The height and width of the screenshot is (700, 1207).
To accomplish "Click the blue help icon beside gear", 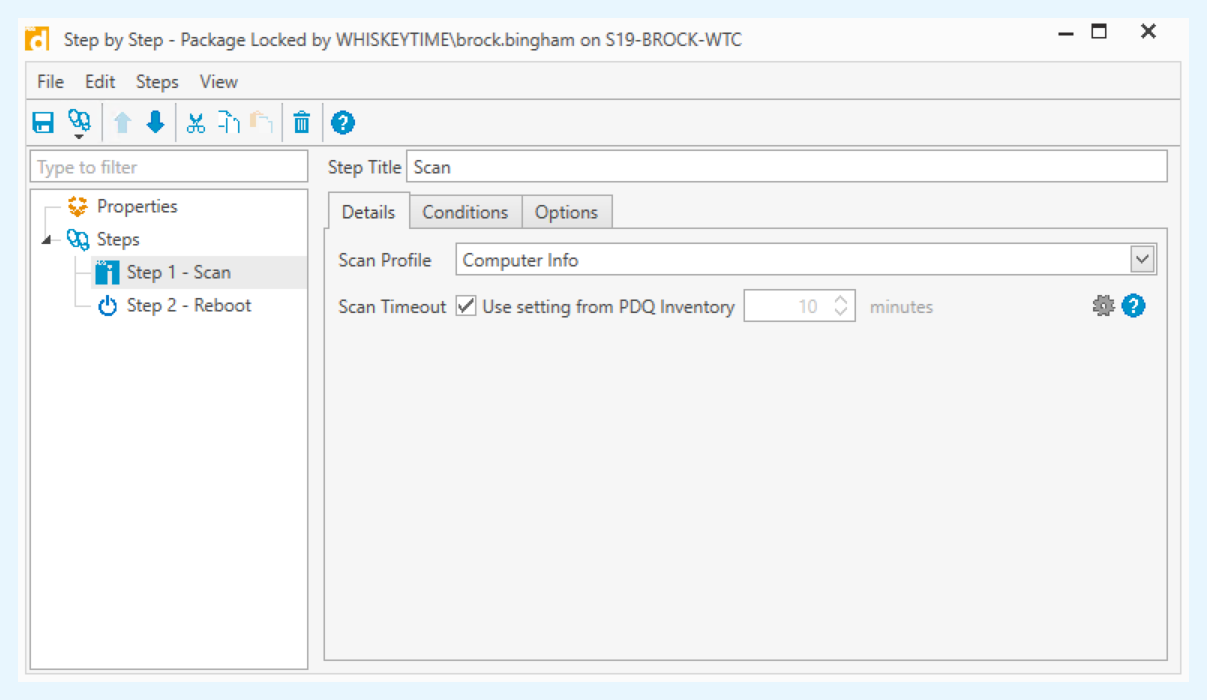I will coord(1133,306).
